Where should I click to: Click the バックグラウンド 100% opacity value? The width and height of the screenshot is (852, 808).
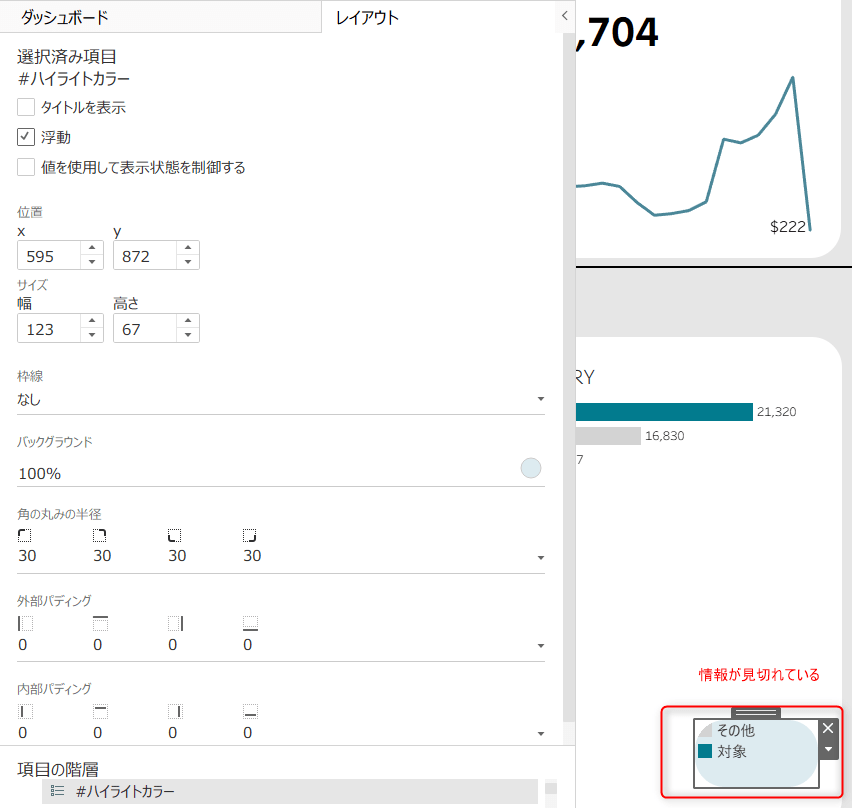pos(40,474)
